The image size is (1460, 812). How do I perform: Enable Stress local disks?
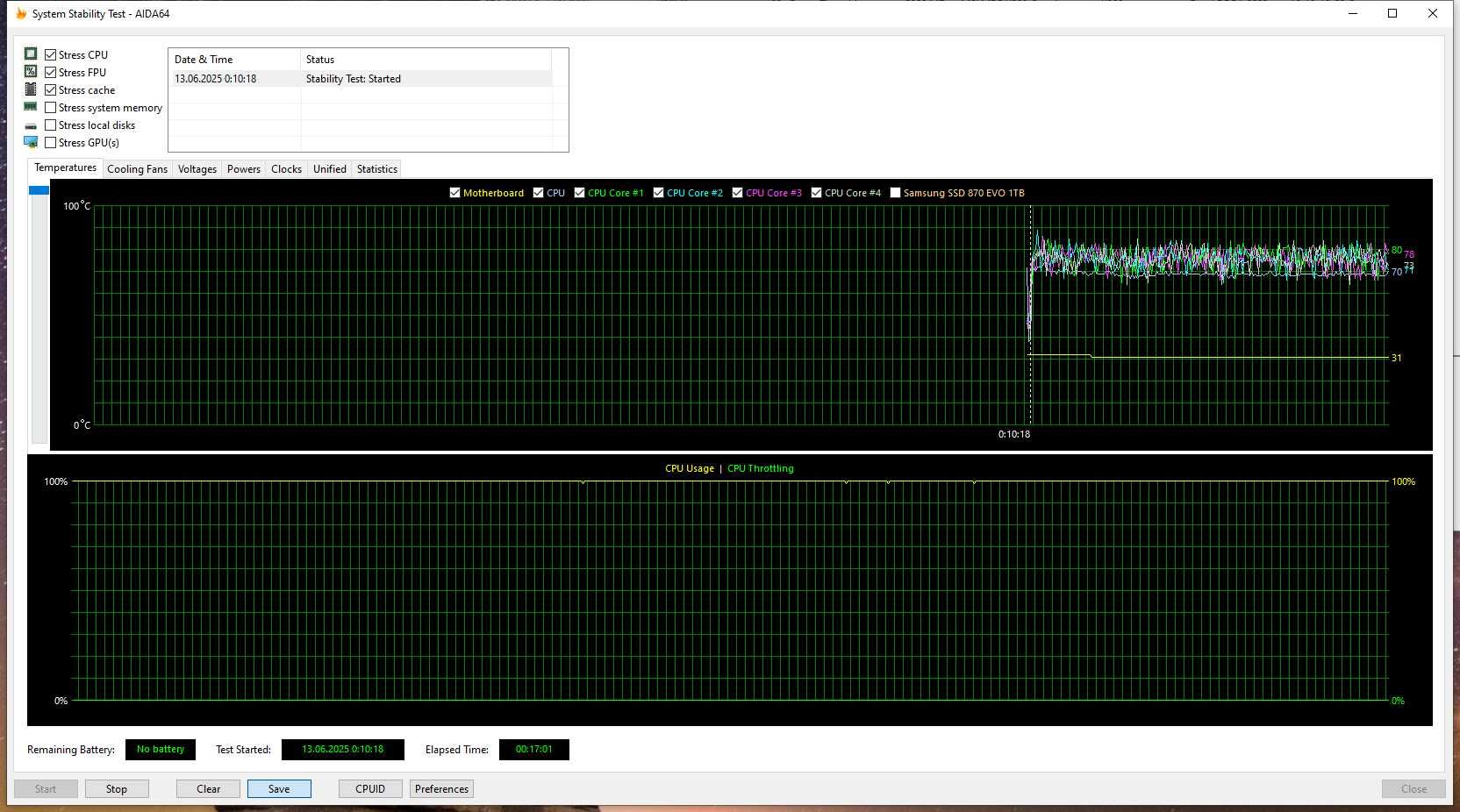[x=51, y=125]
